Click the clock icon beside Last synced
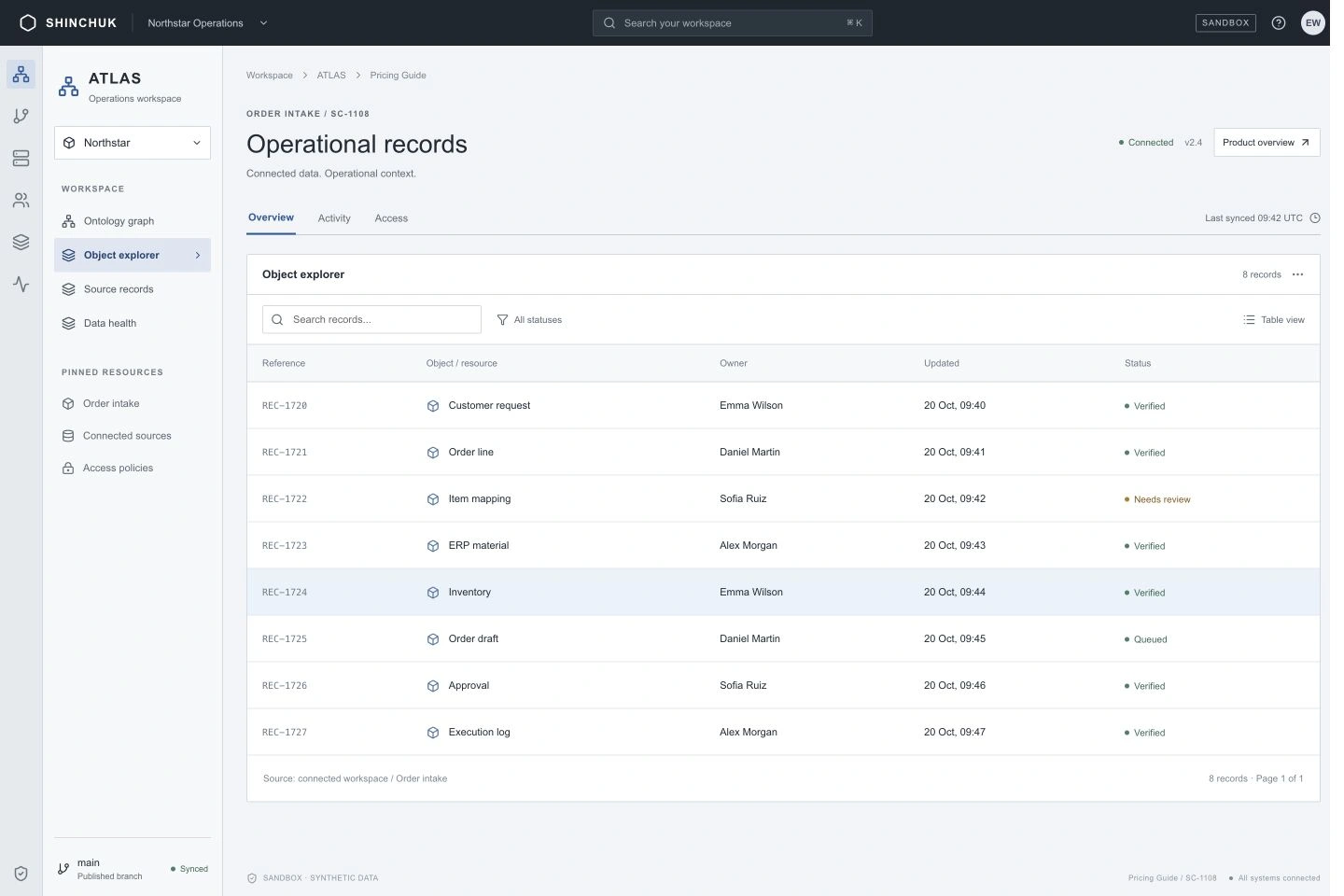1344x896 pixels. pos(1315,218)
